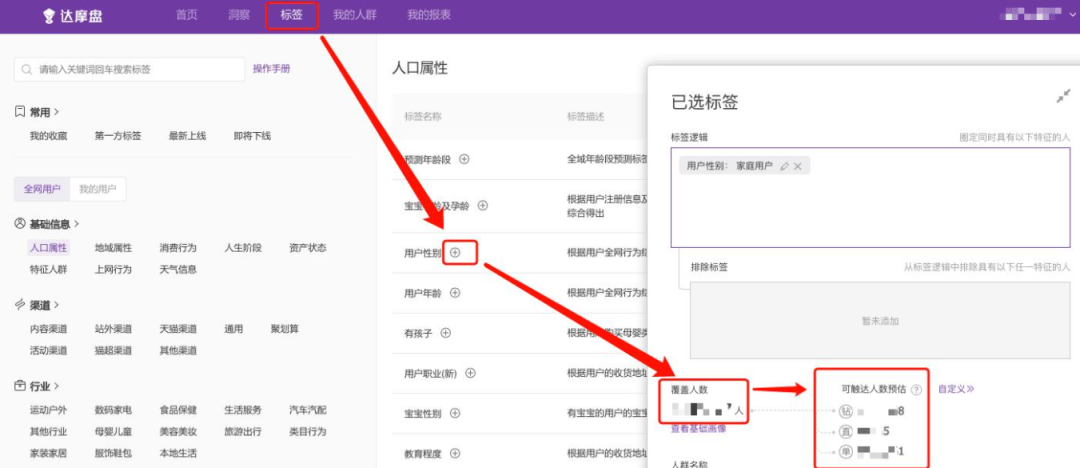Image resolution: width=1080 pixels, height=468 pixels.
Task: Select 运动户外 category
Action: (x=48, y=411)
